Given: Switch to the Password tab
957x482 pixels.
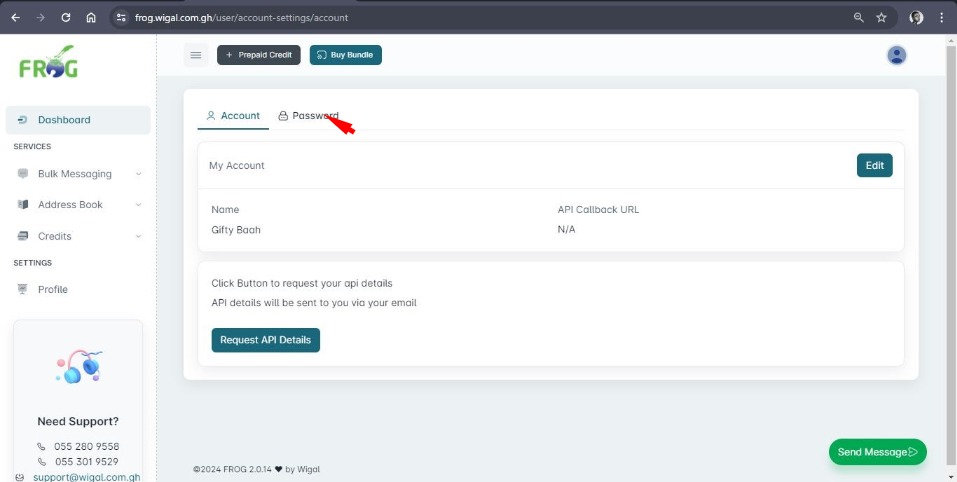Looking at the screenshot, I should click(x=308, y=116).
